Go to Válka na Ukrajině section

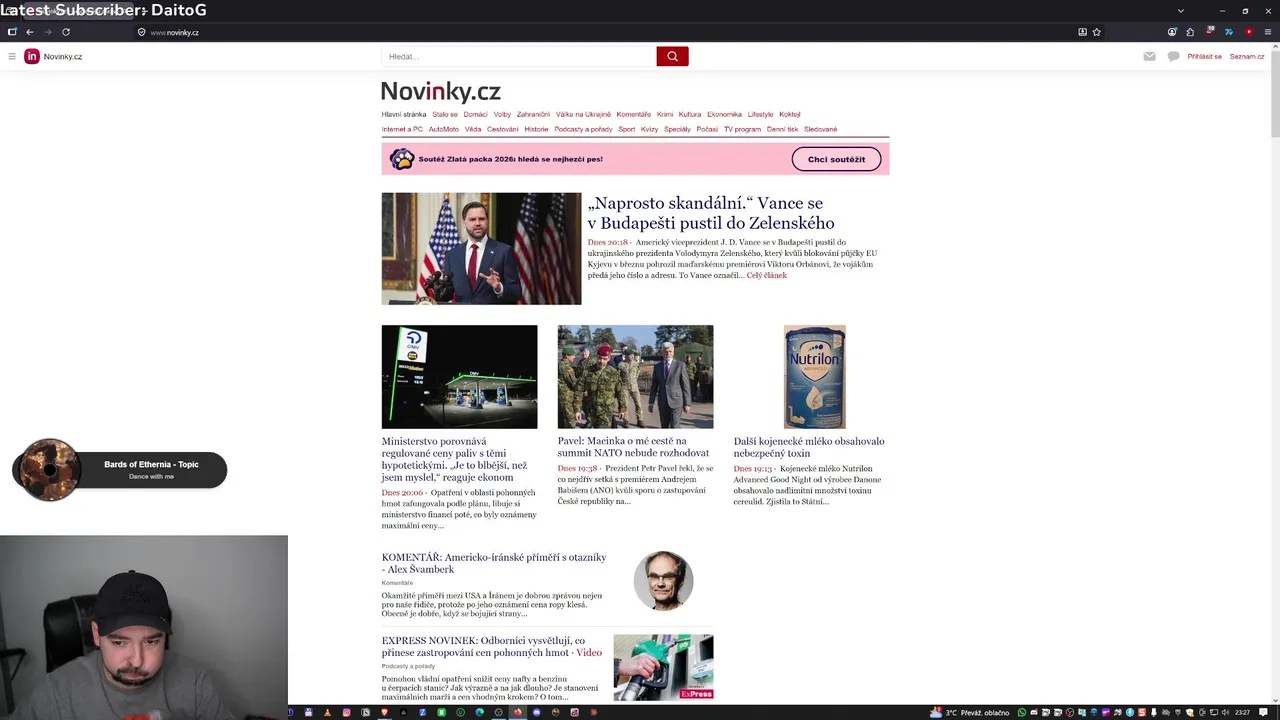tap(583, 114)
